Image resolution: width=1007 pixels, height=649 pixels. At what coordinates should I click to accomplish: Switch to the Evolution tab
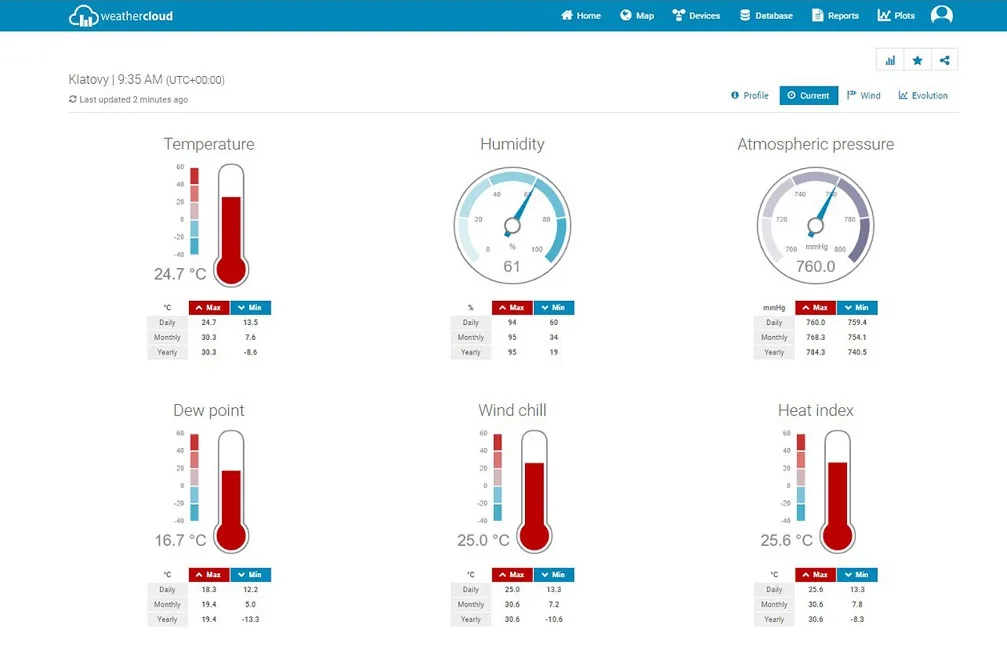[923, 95]
